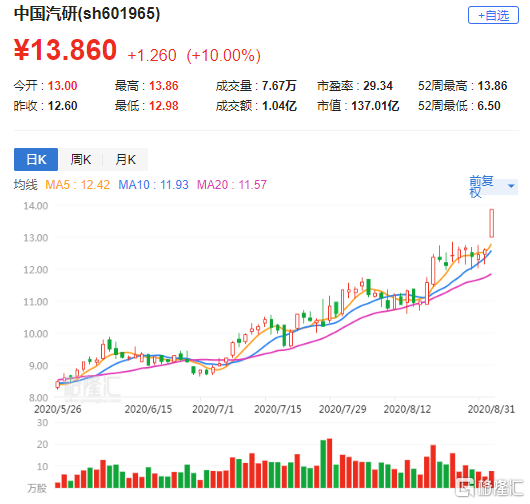This screenshot has width=530, height=504.
Task: Click the current price ¥13.860
Action: (x=65, y=50)
